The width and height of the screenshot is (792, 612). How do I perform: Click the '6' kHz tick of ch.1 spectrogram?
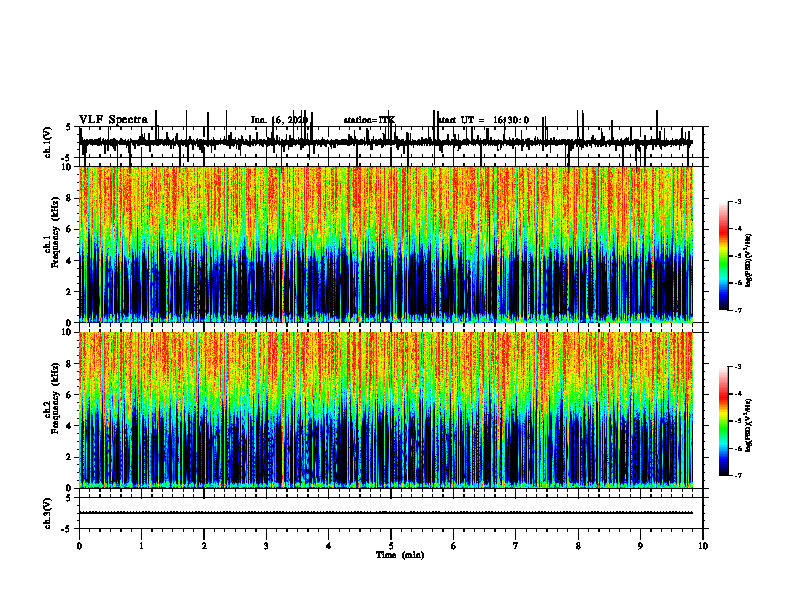[70, 229]
